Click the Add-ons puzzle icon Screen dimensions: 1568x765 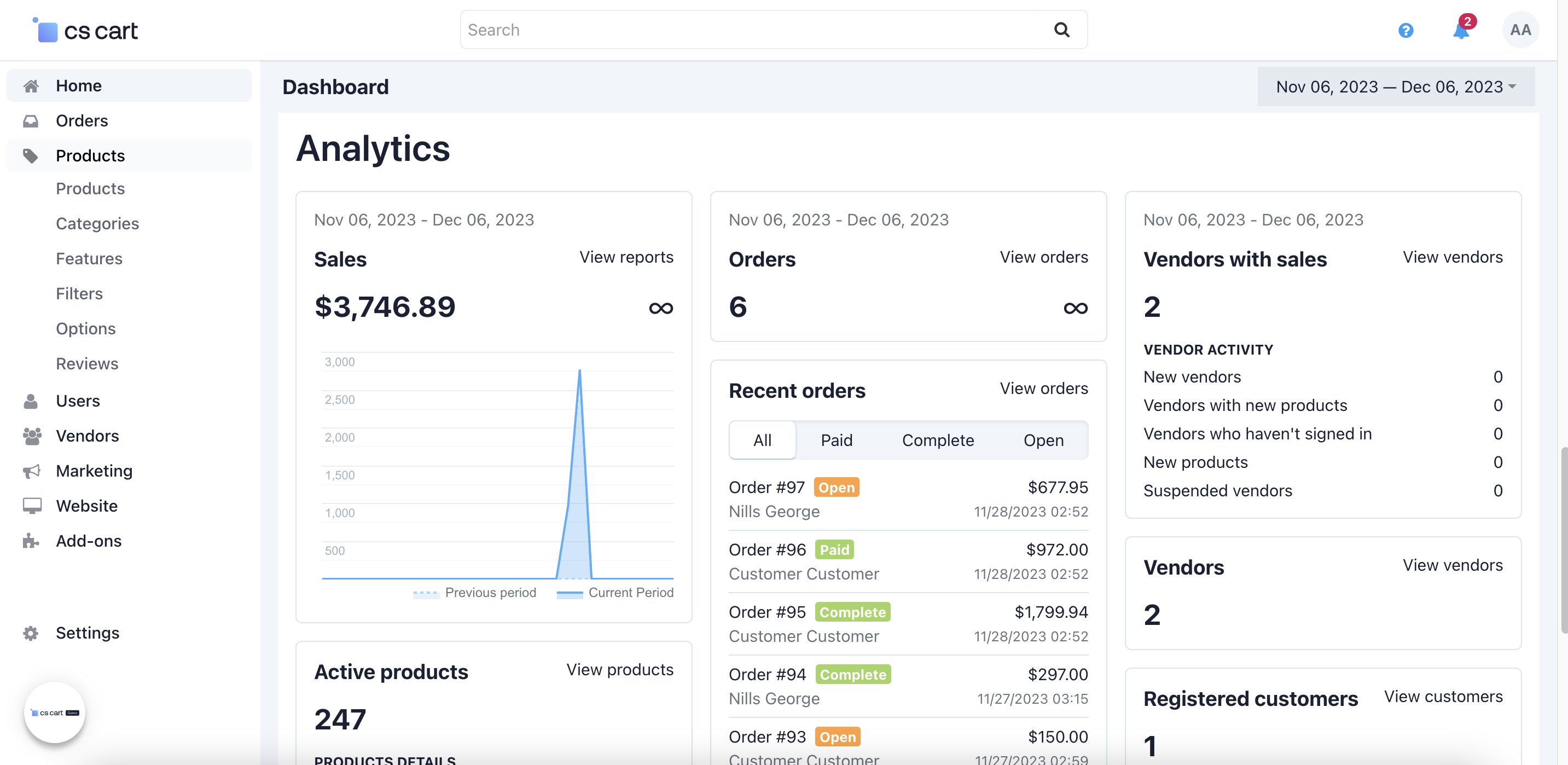point(31,541)
